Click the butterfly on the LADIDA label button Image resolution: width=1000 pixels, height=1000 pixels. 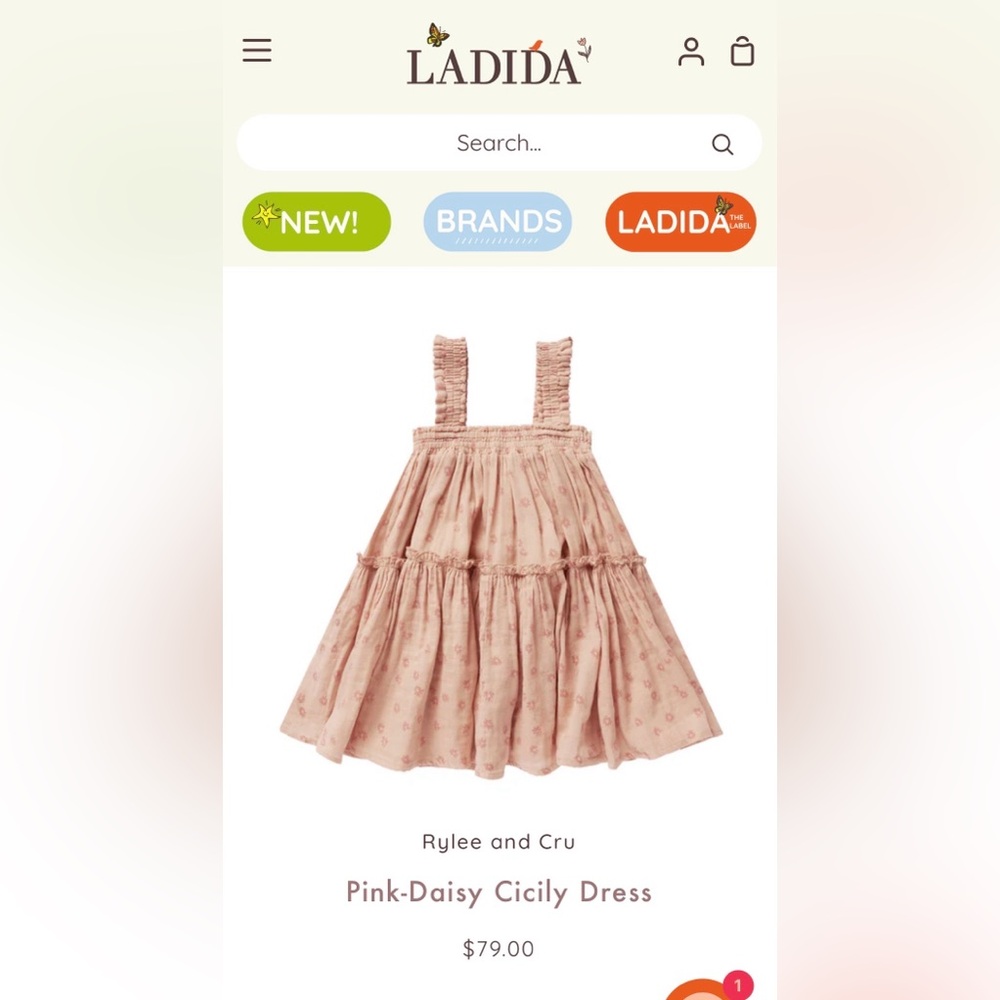coord(724,205)
